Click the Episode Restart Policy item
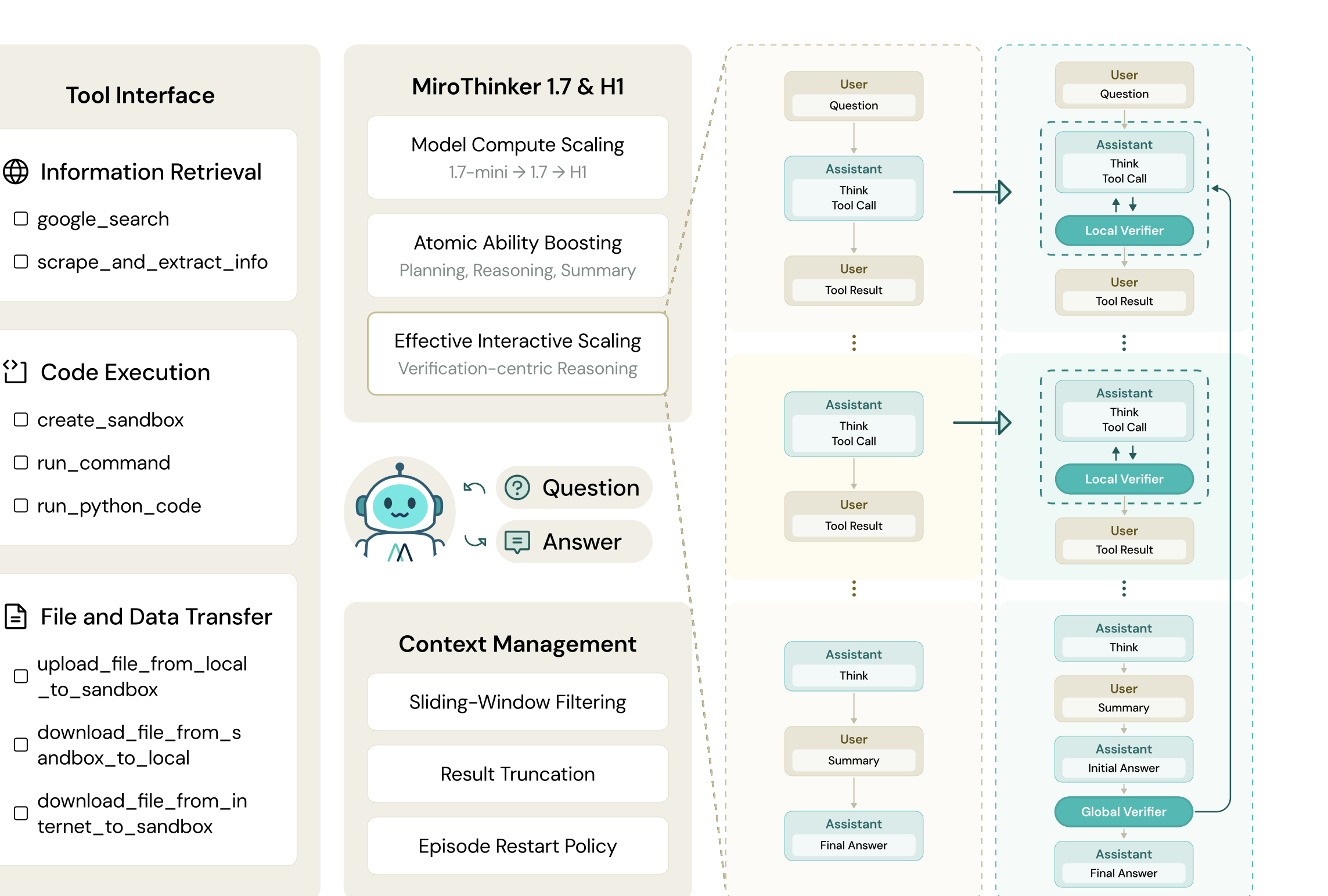Image resolution: width=1328 pixels, height=896 pixels. pos(517,846)
